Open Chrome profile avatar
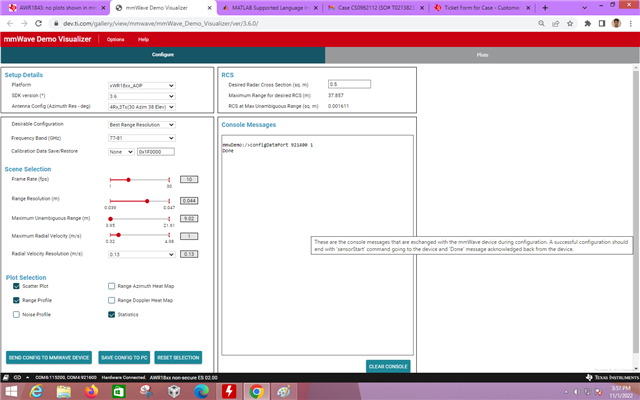 click(x=616, y=23)
